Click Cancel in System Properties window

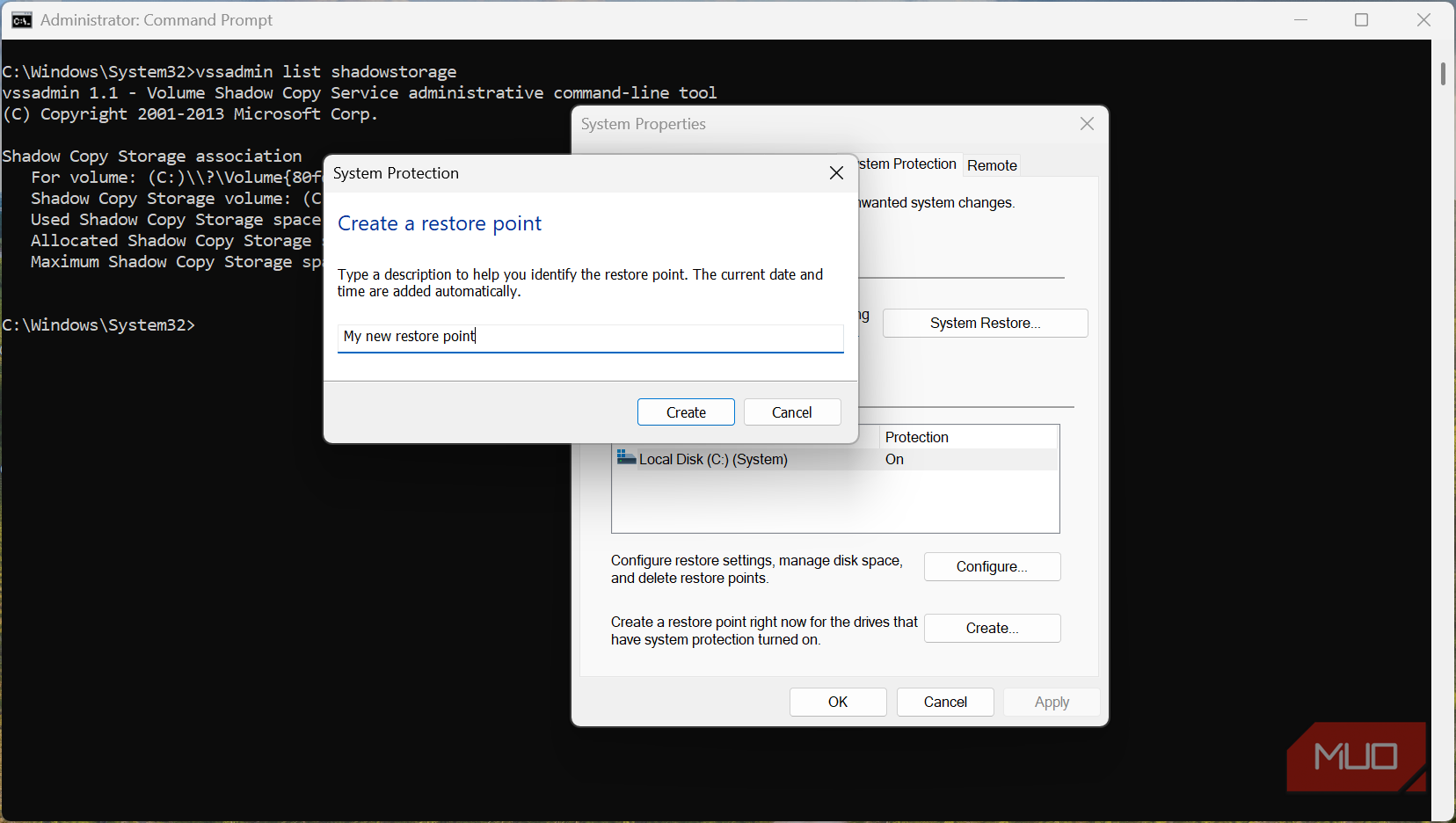[945, 702]
